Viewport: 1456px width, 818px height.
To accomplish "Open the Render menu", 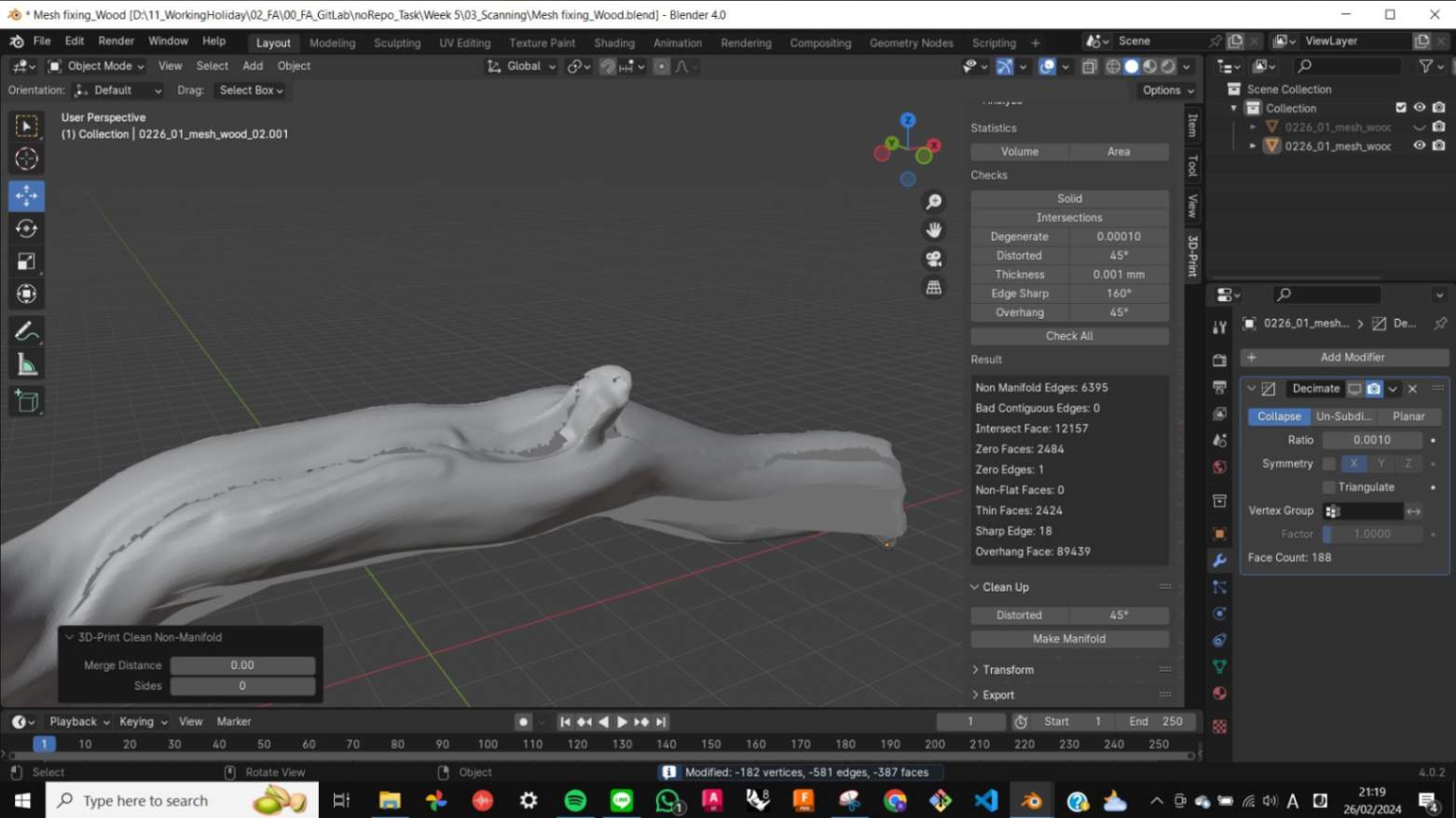I will (116, 42).
